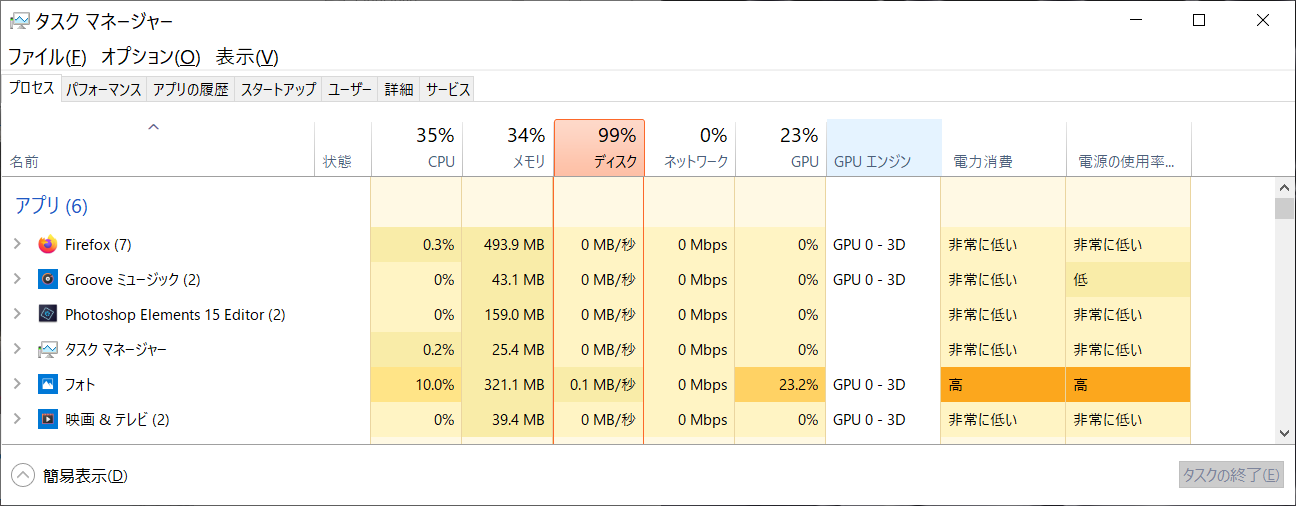The height and width of the screenshot is (506, 1296).
Task: Open the スタートアップ tab
Action: (x=278, y=89)
